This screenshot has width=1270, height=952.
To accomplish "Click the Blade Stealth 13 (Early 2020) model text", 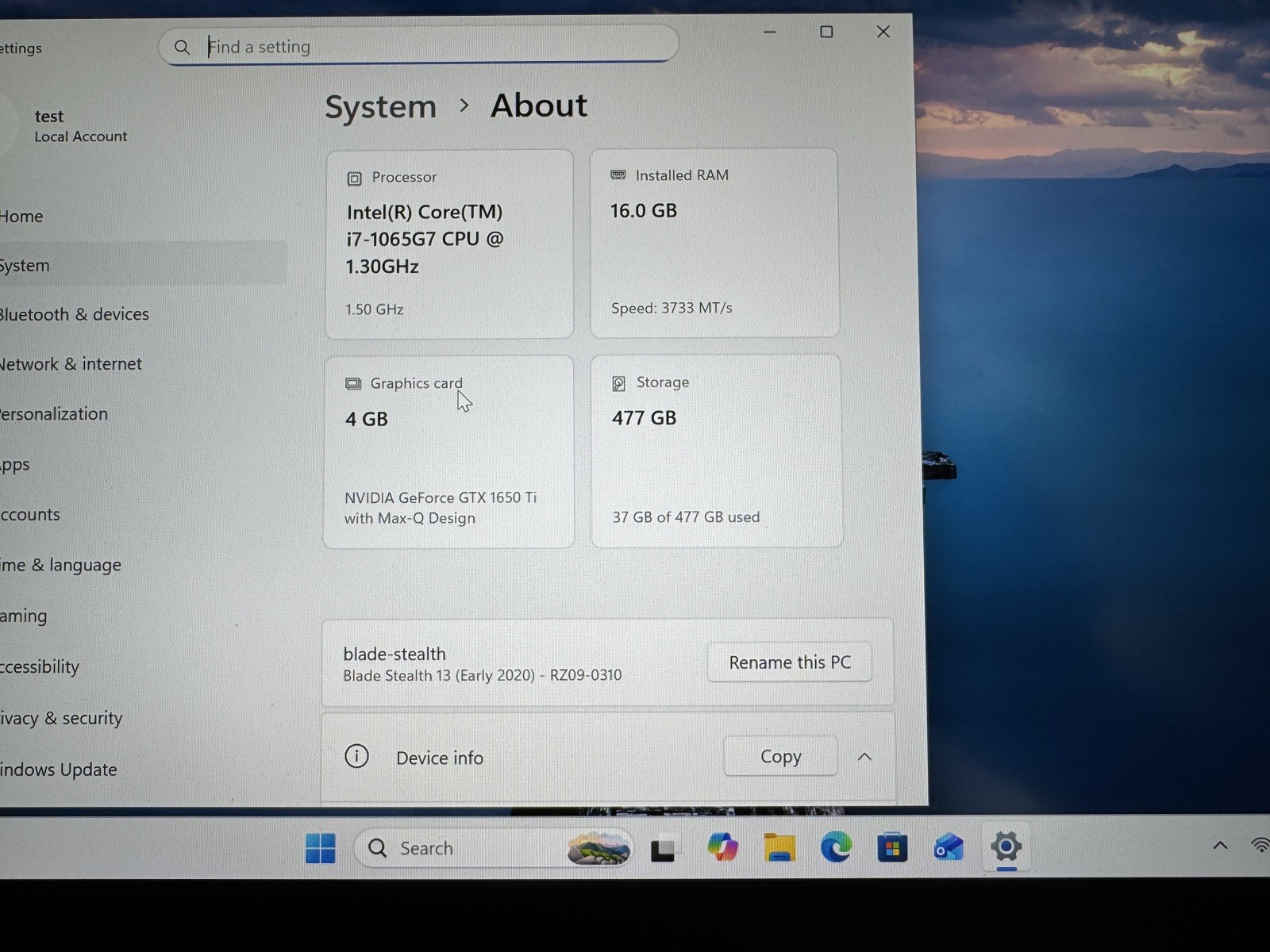I will coord(483,675).
